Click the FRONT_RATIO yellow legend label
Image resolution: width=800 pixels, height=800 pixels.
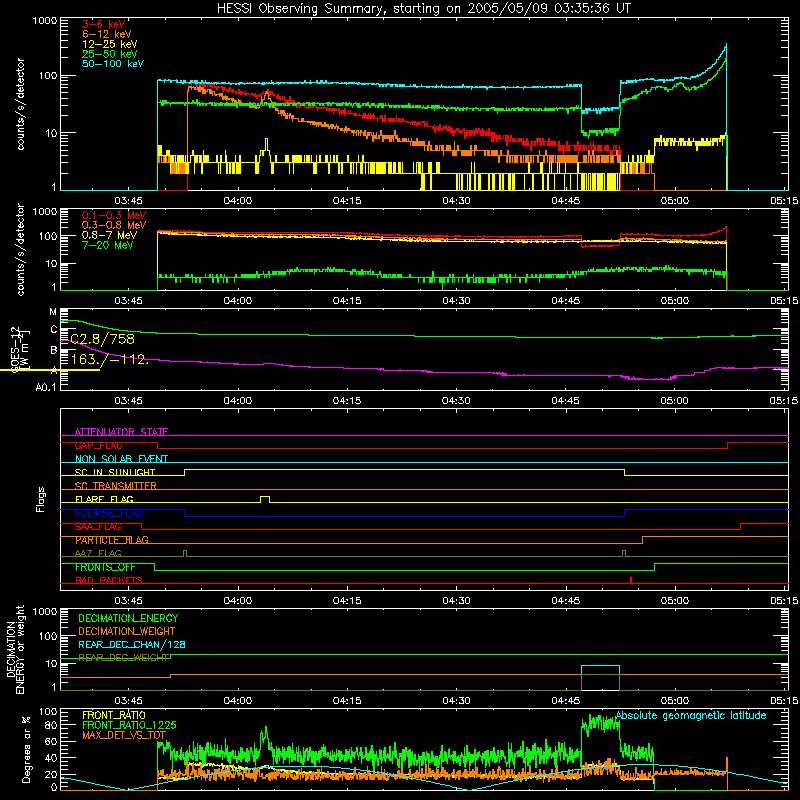[x=114, y=715]
